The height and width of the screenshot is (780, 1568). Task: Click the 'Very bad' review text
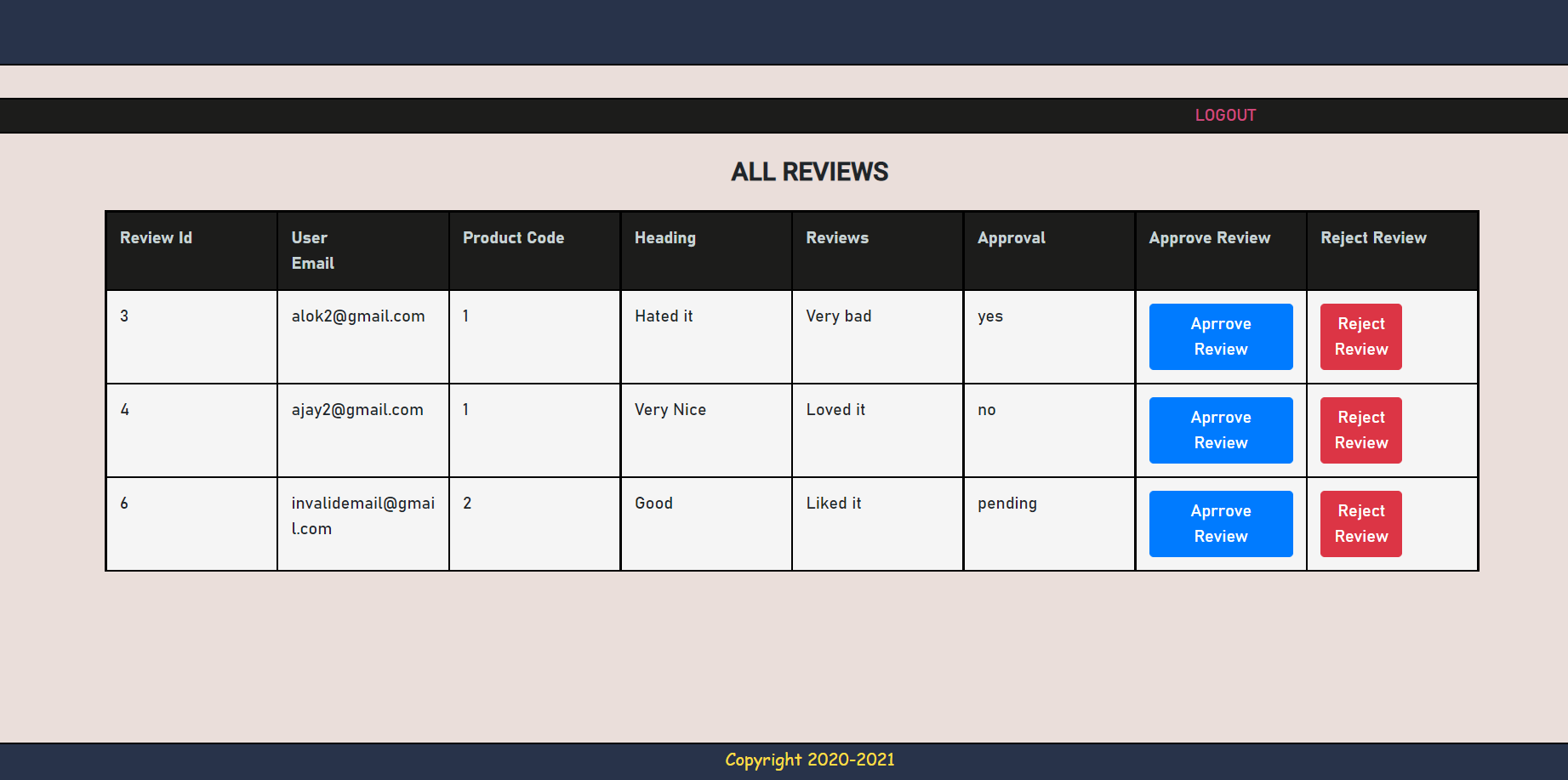click(x=839, y=316)
